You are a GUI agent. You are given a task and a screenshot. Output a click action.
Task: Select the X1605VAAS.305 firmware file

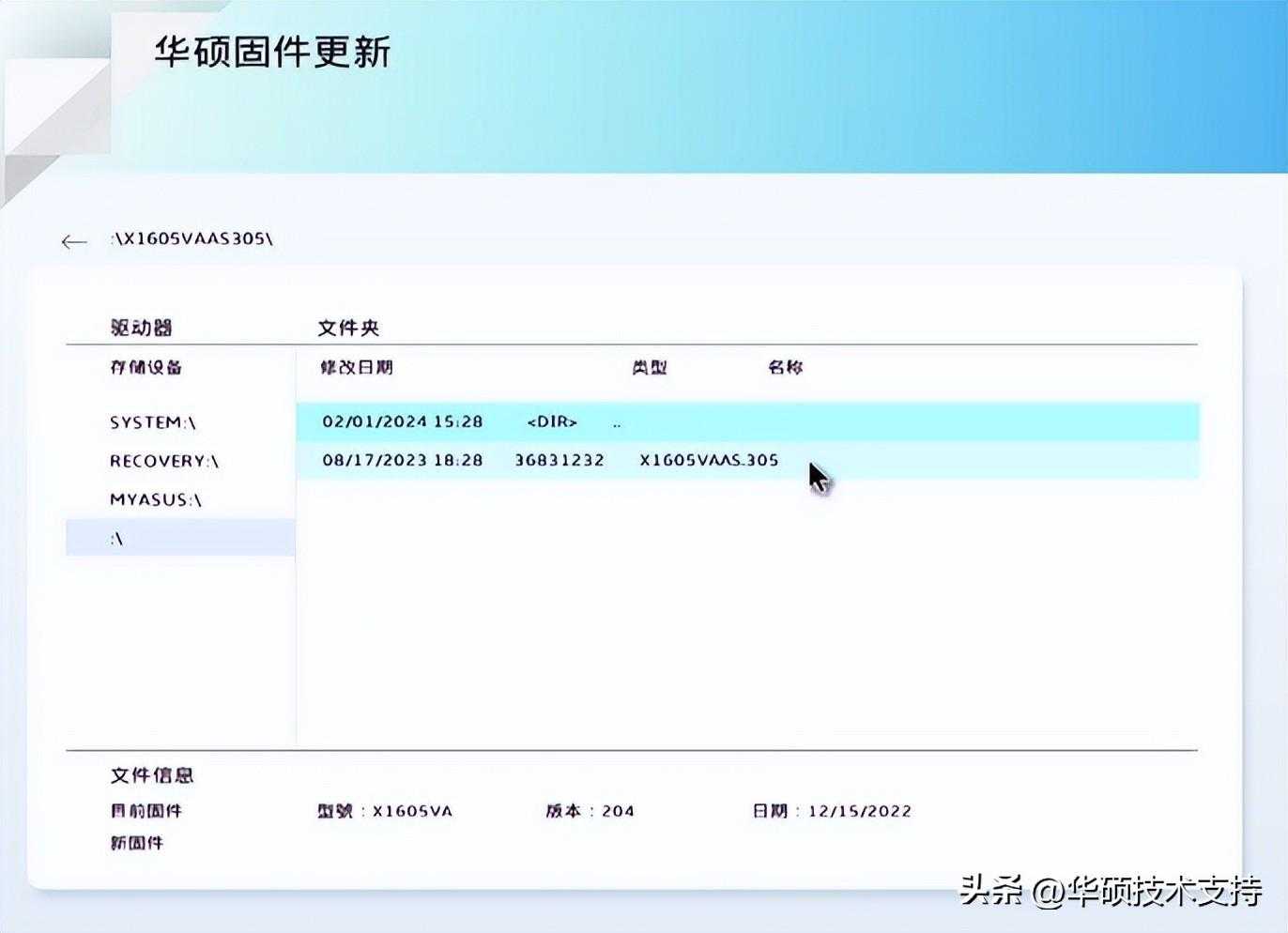coord(747,460)
